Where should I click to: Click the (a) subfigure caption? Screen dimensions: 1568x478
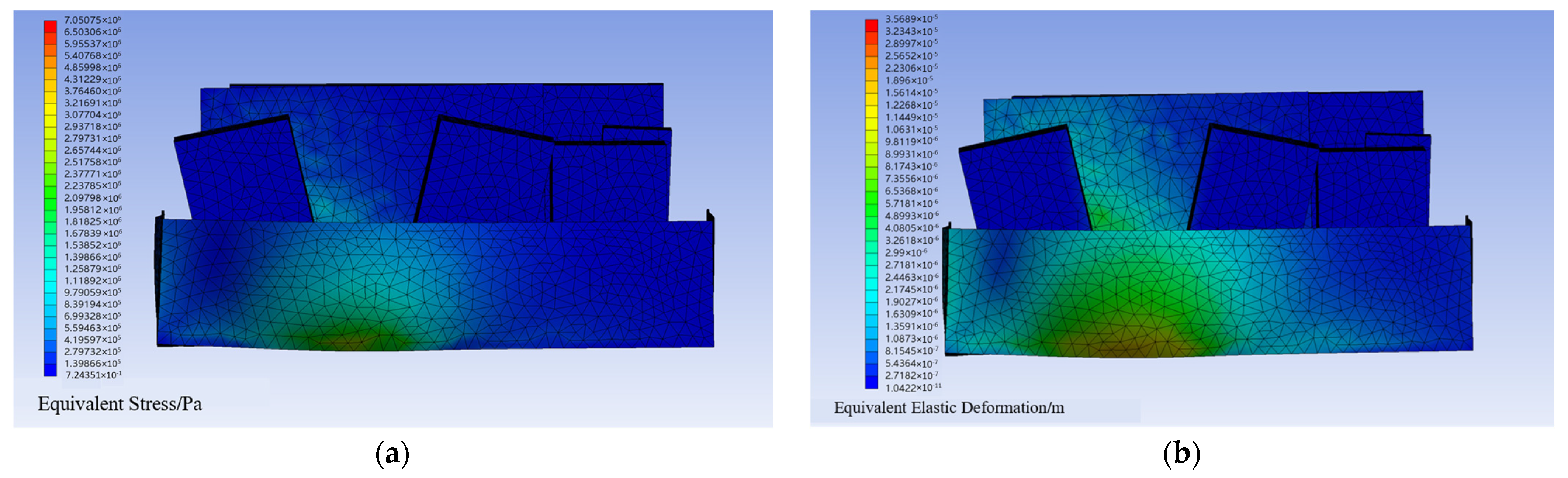coord(392,454)
